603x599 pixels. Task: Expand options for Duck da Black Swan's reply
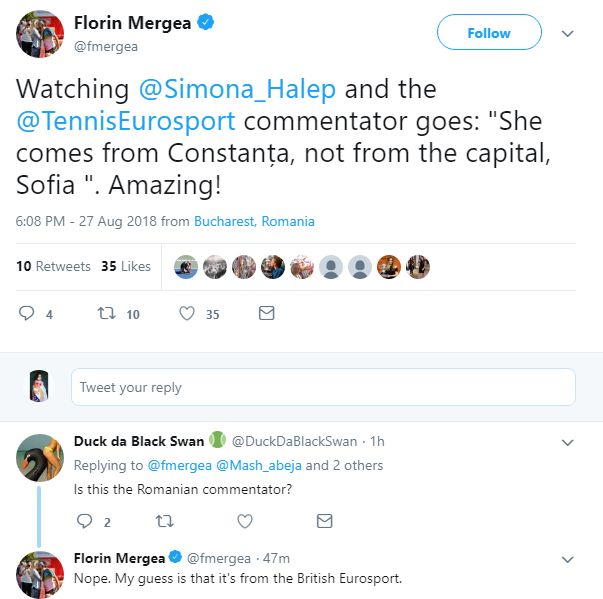pyautogui.click(x=568, y=442)
